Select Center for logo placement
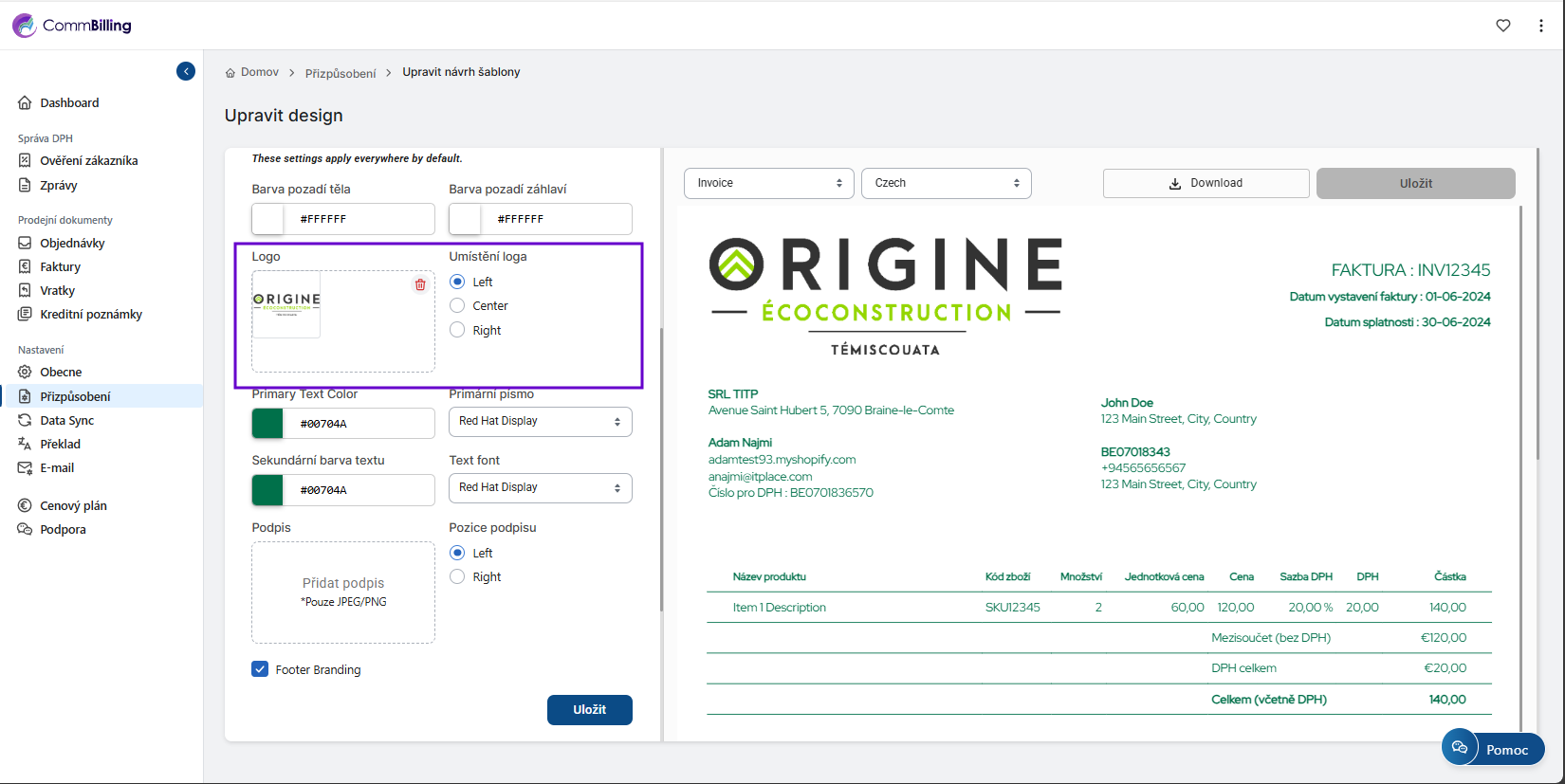Image resolution: width=1565 pixels, height=784 pixels. click(457, 305)
